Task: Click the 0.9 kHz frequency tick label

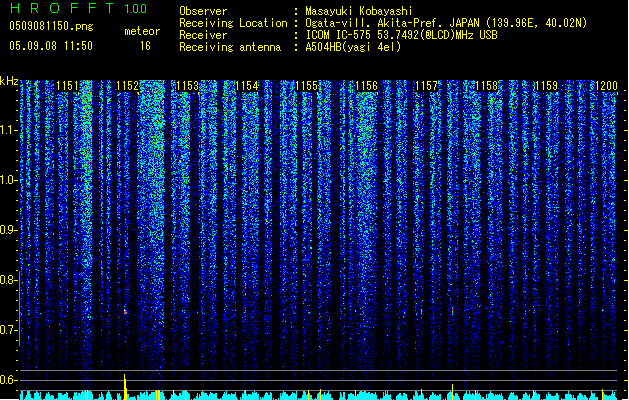Action: (x=8, y=230)
